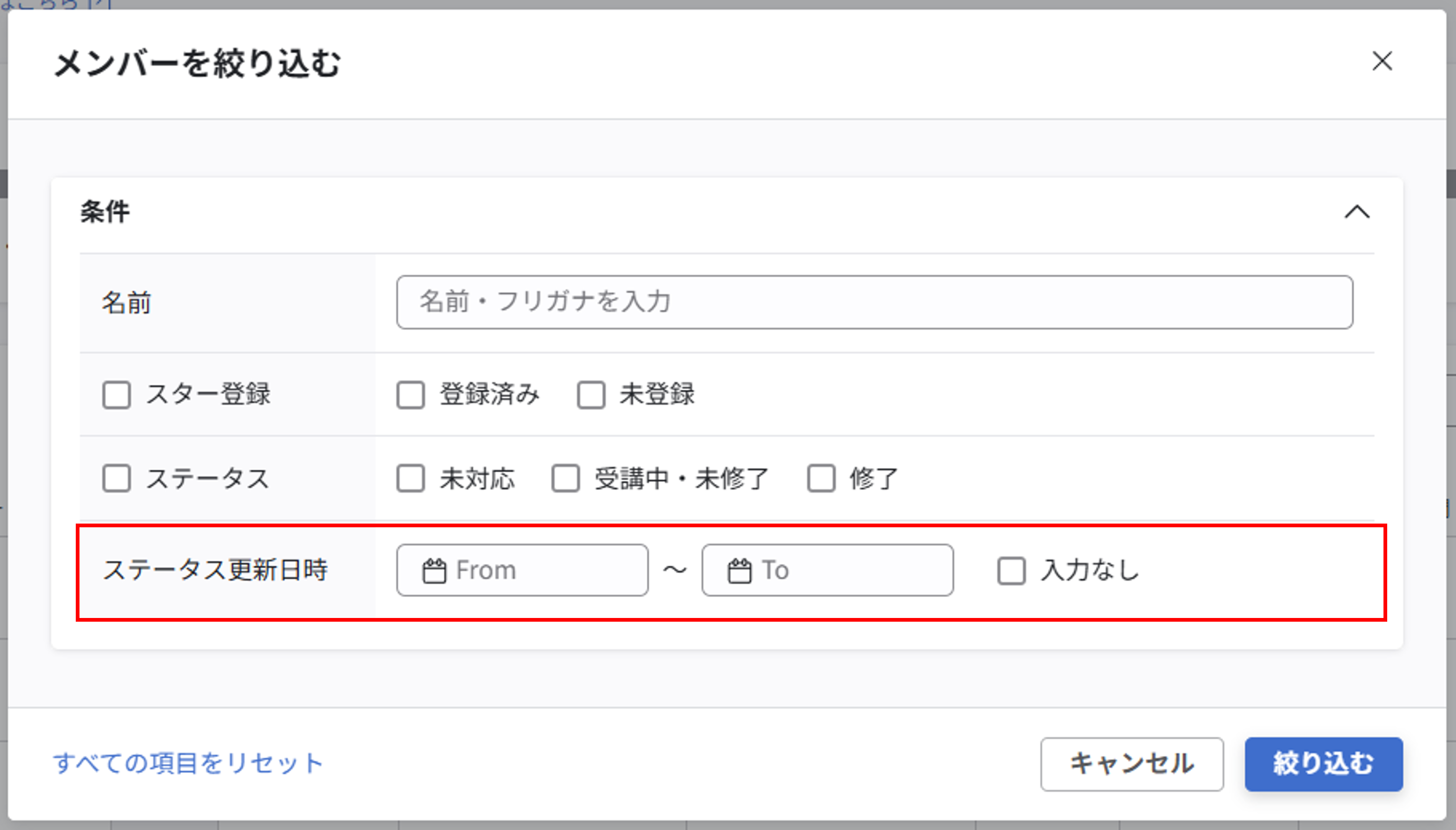Click すべての項目をリセット link

click(188, 764)
